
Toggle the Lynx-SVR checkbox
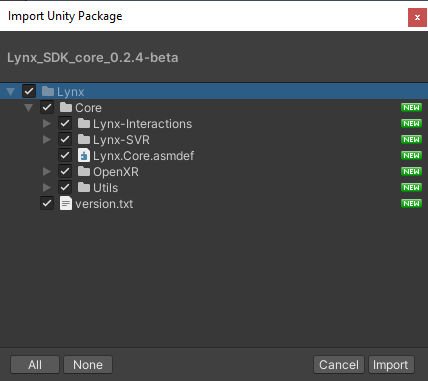click(65, 139)
